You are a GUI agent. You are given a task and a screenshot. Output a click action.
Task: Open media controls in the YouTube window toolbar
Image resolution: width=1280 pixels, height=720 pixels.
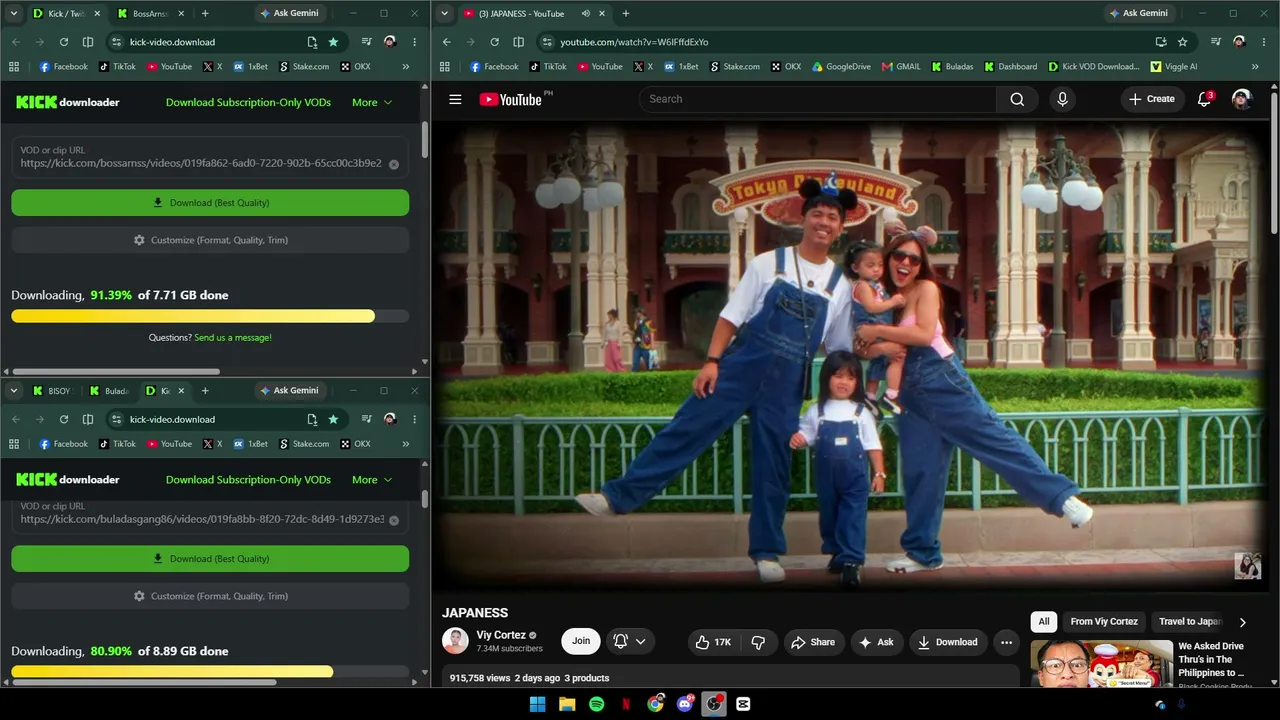point(1216,42)
